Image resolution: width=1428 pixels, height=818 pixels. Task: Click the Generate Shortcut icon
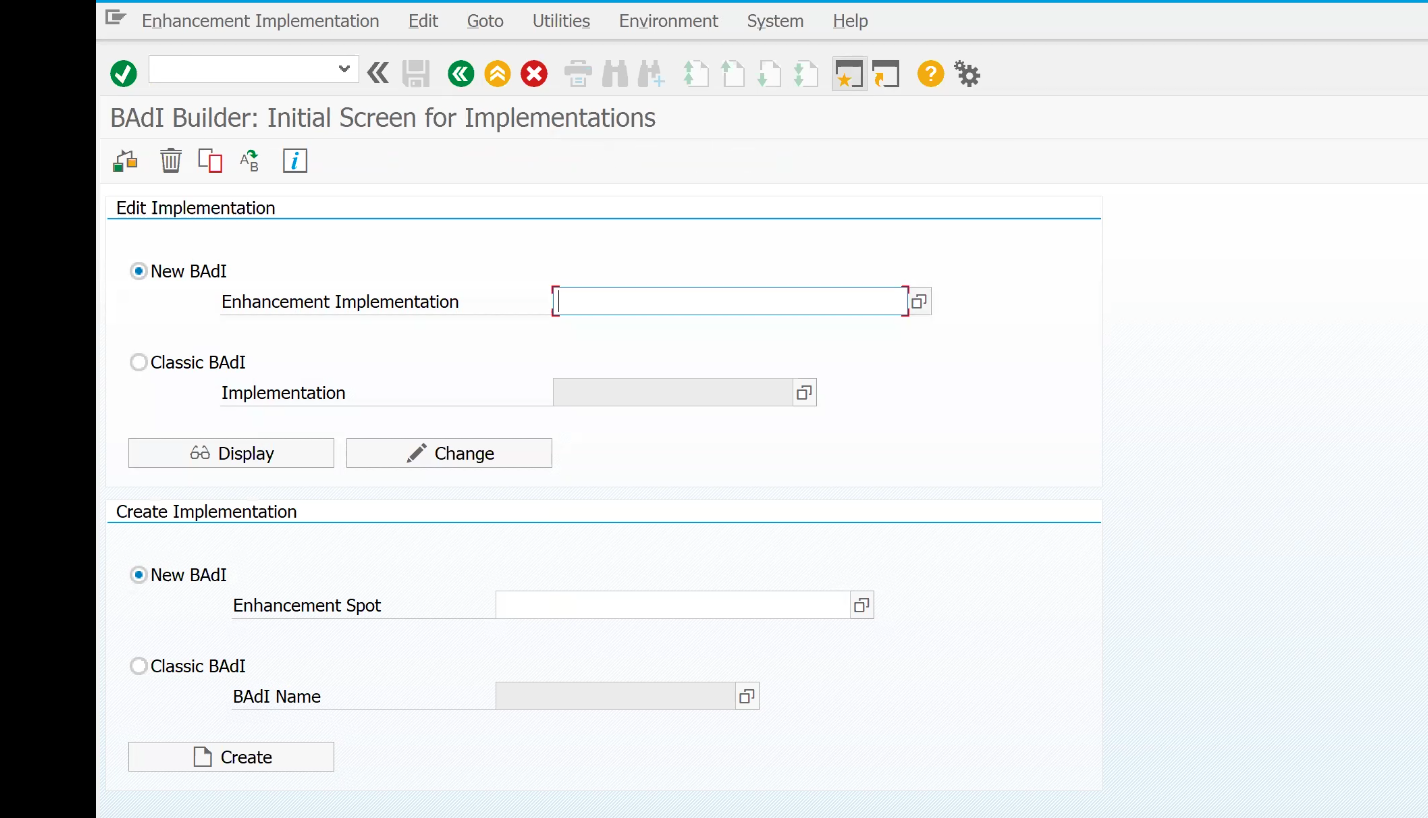(886, 73)
